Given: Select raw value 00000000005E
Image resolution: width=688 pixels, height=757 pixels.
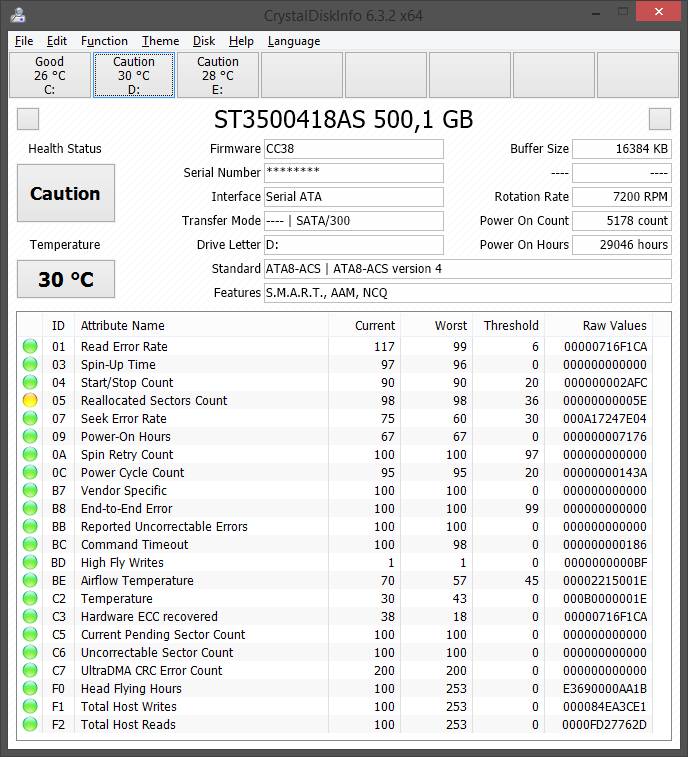Looking at the screenshot, I should point(605,401).
